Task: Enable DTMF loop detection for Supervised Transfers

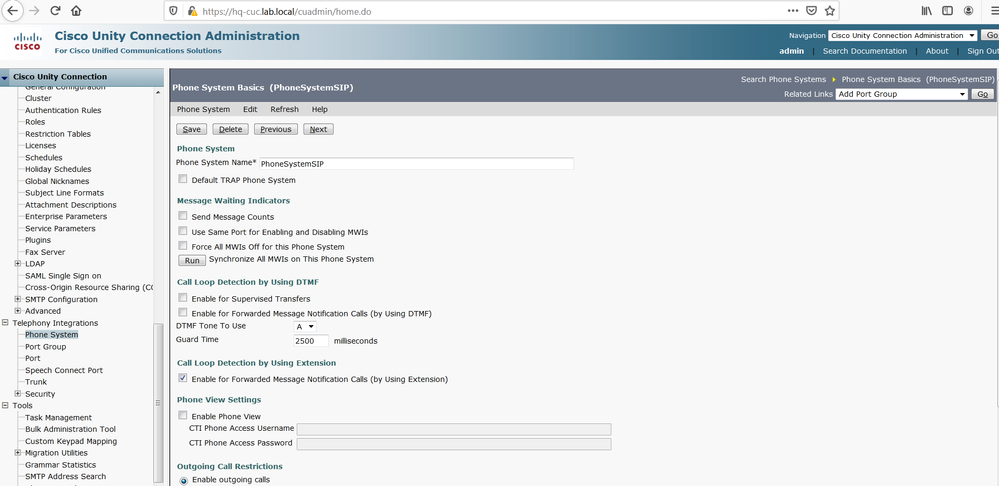Action: [x=183, y=297]
